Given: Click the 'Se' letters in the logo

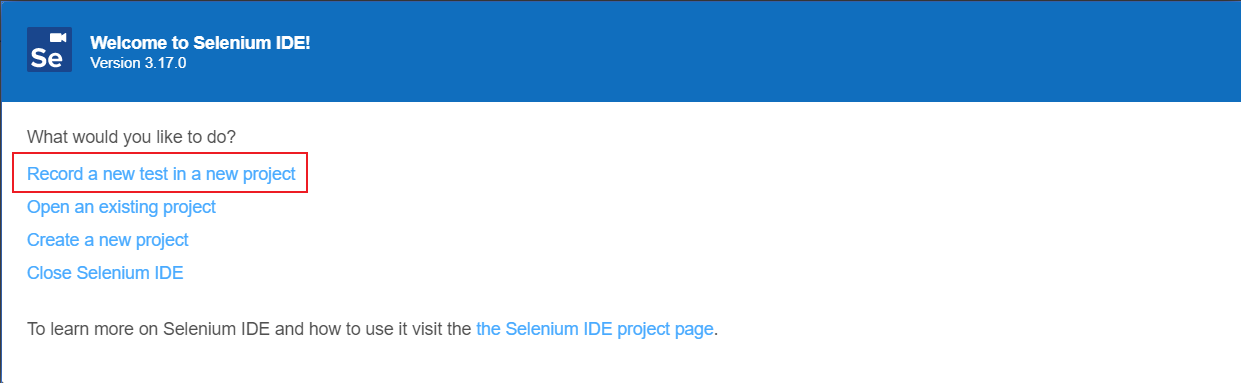Looking at the screenshot, I should point(46,58).
